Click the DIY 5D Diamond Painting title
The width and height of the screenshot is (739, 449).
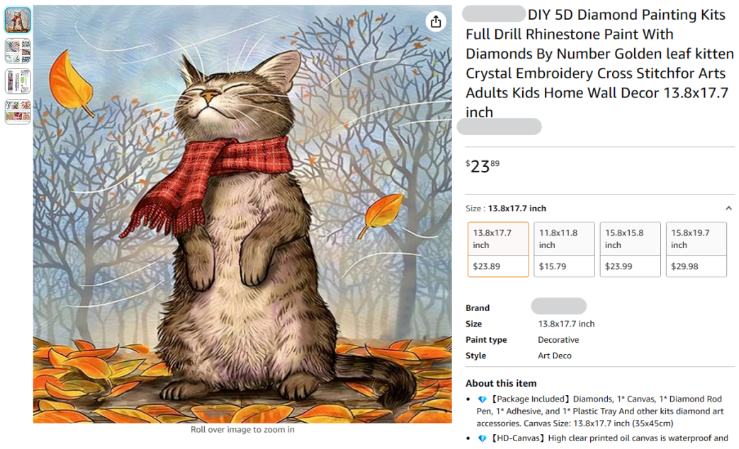coord(599,63)
